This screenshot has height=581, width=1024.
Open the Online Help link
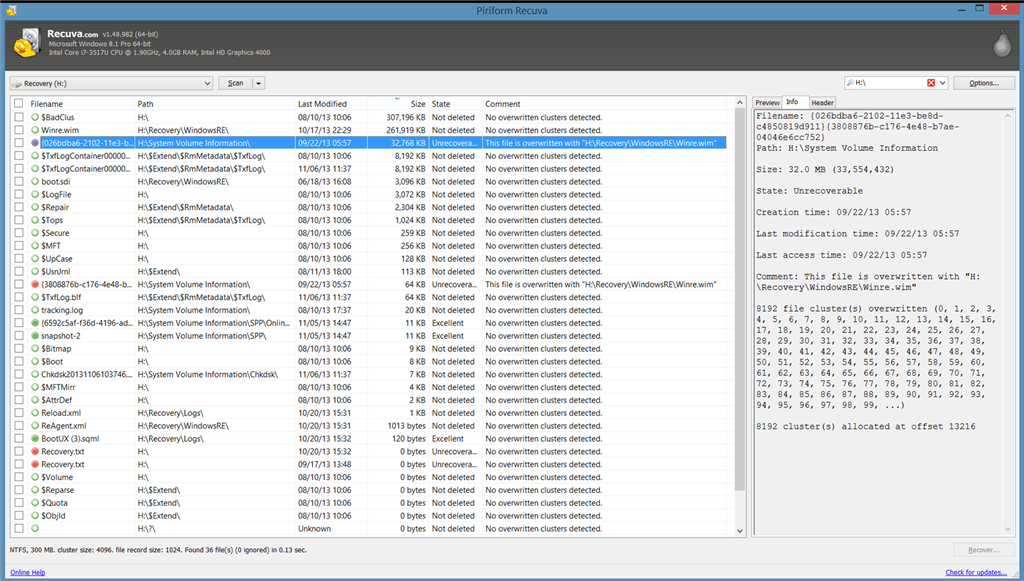tap(27, 573)
